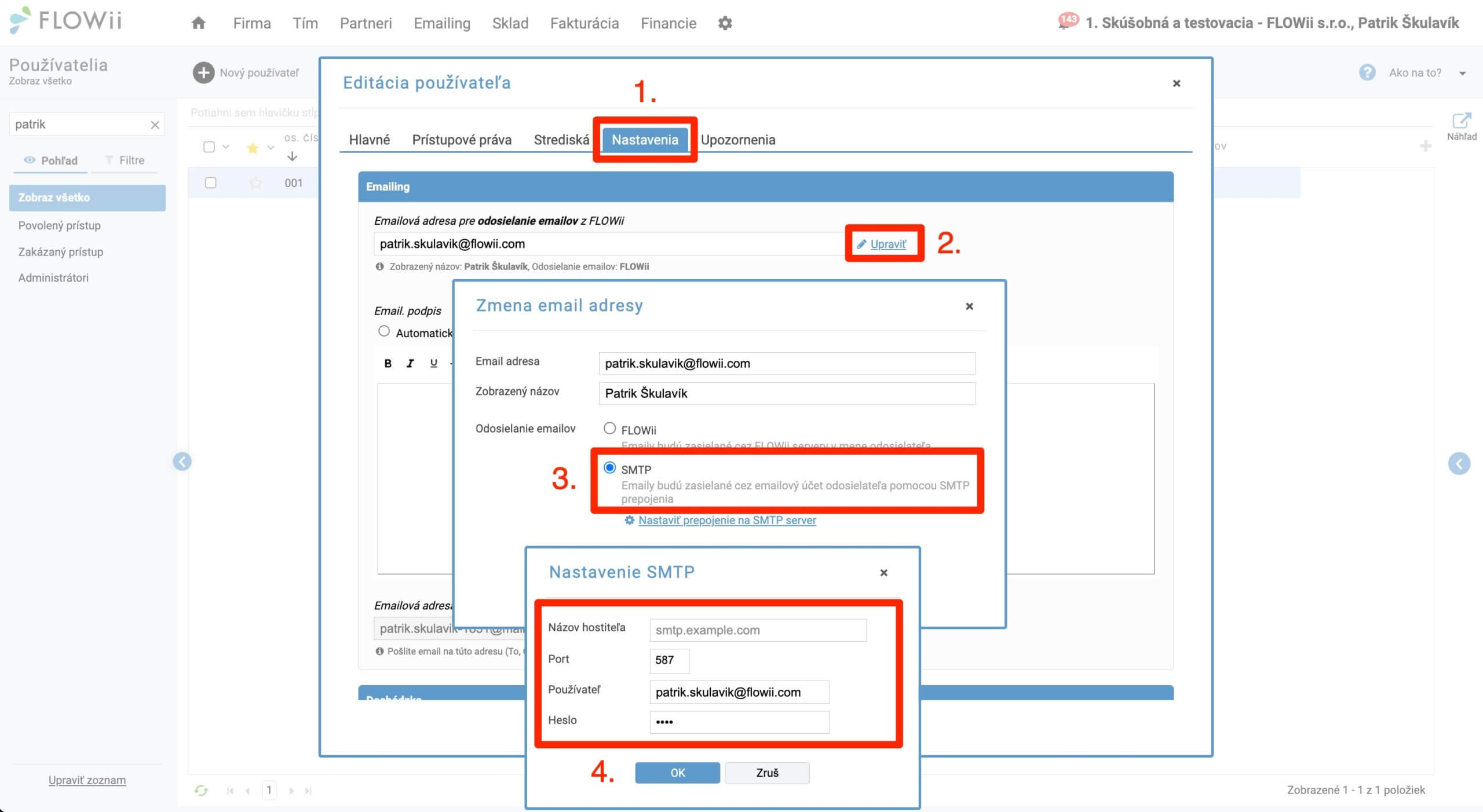The height and width of the screenshot is (812, 1483).
Task: Click the yellow star column header
Action: click(252, 148)
